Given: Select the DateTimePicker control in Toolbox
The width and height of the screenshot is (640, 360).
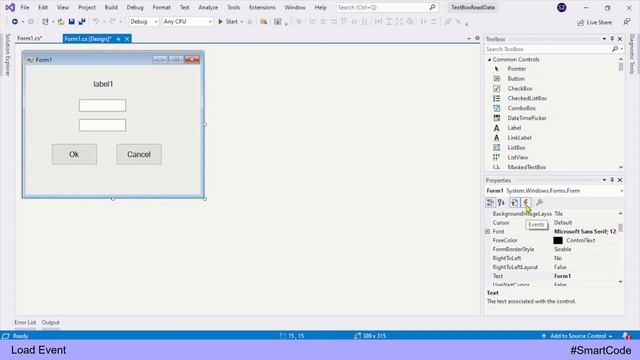Looking at the screenshot, I should pyautogui.click(x=527, y=118).
